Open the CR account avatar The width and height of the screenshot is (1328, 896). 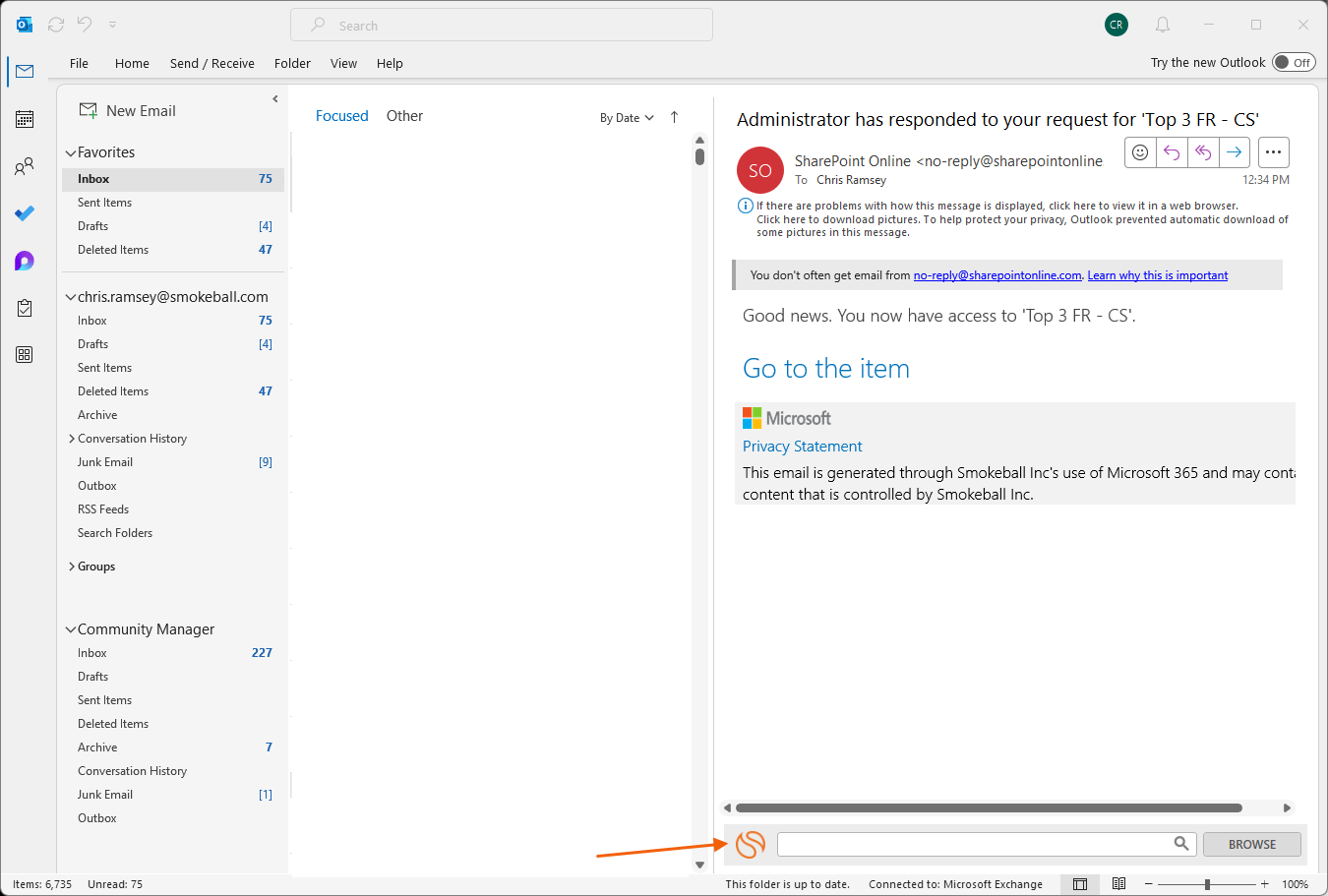point(1117,25)
